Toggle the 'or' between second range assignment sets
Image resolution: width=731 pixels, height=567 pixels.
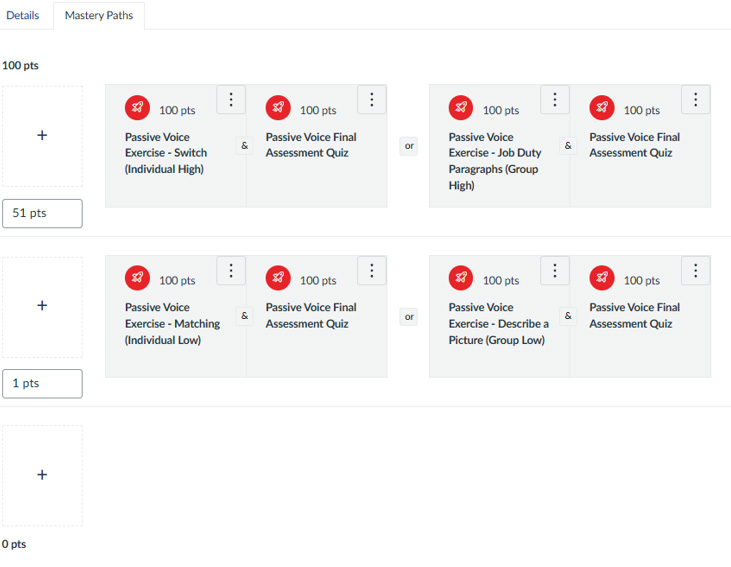click(409, 317)
